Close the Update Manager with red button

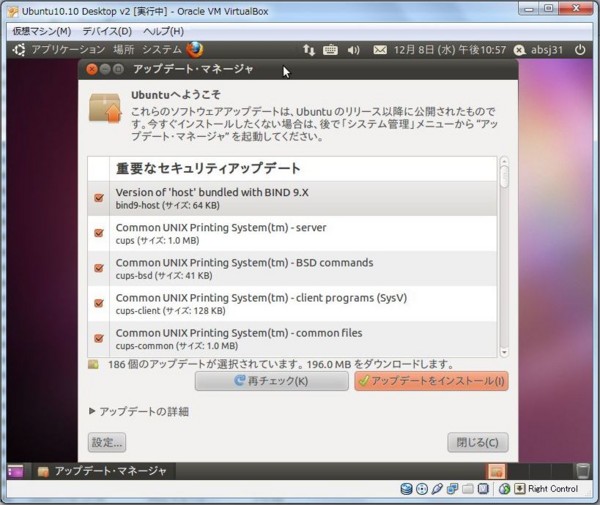point(92,69)
